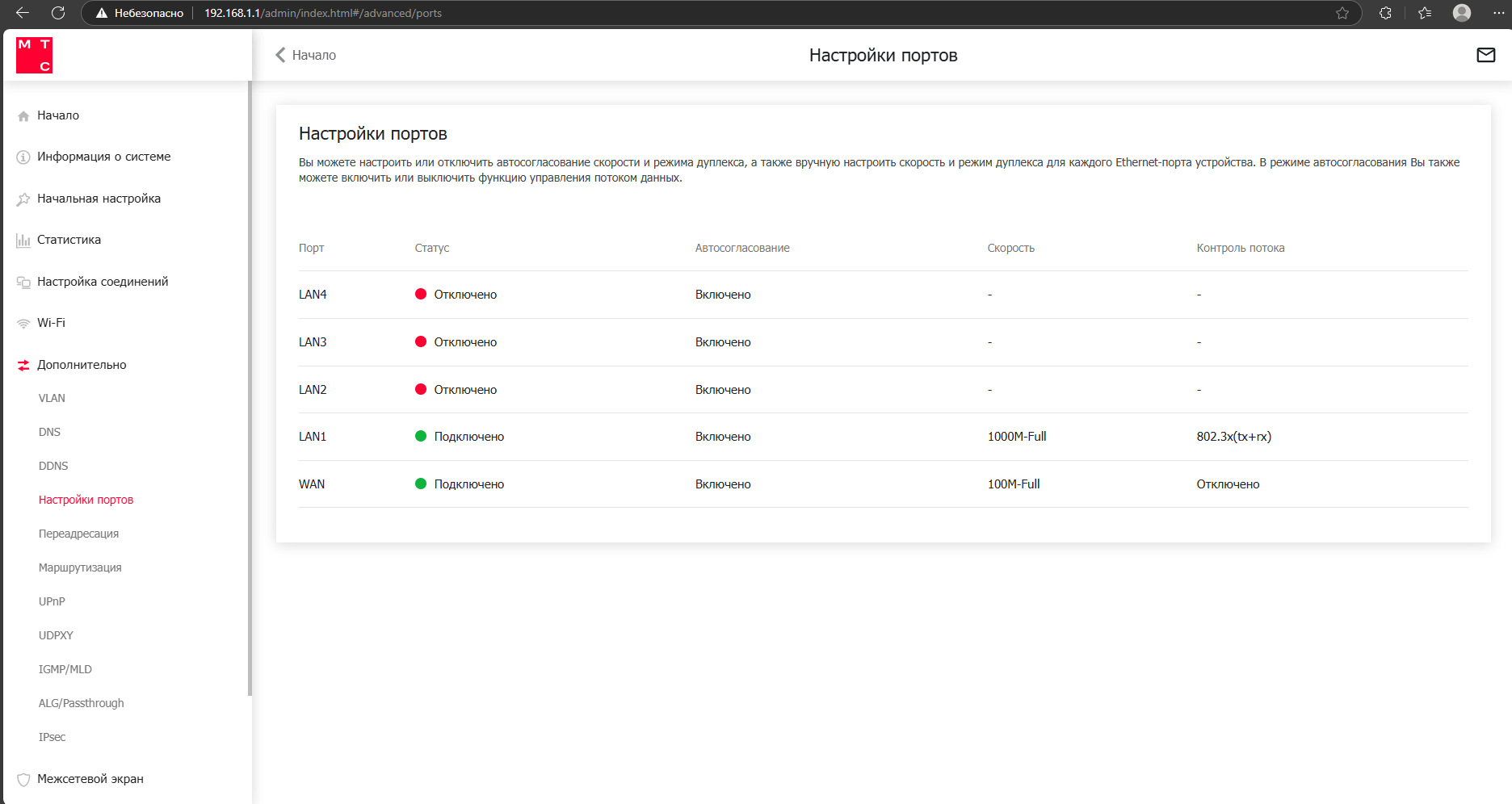
Task: Click the LAN1 port row
Action: [883, 437]
